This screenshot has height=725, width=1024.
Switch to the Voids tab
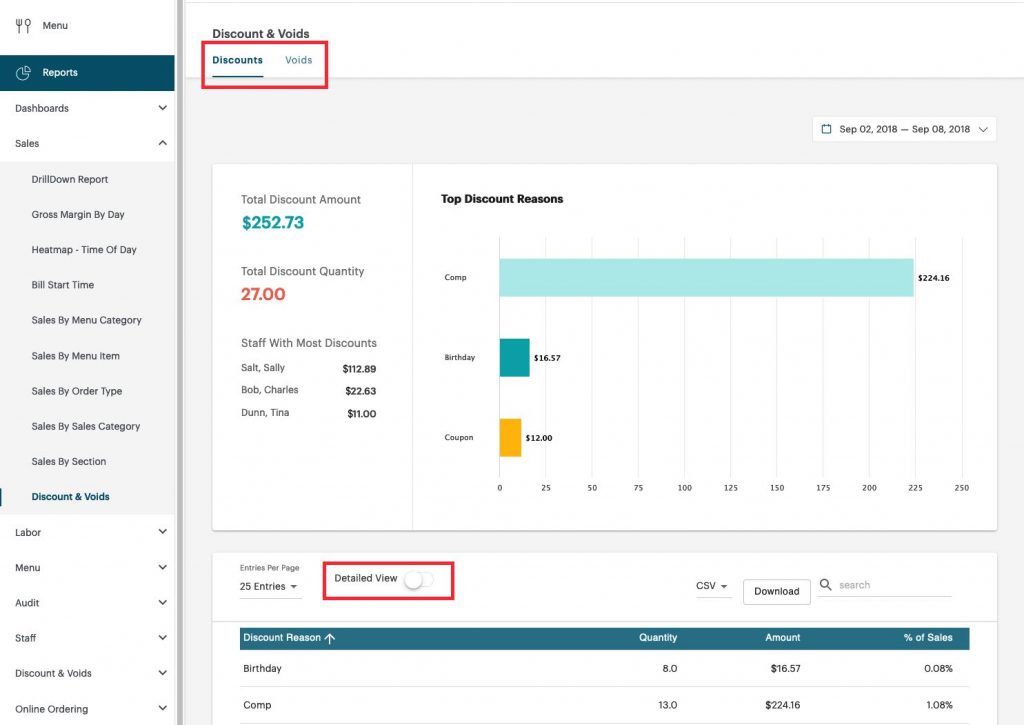(x=298, y=60)
